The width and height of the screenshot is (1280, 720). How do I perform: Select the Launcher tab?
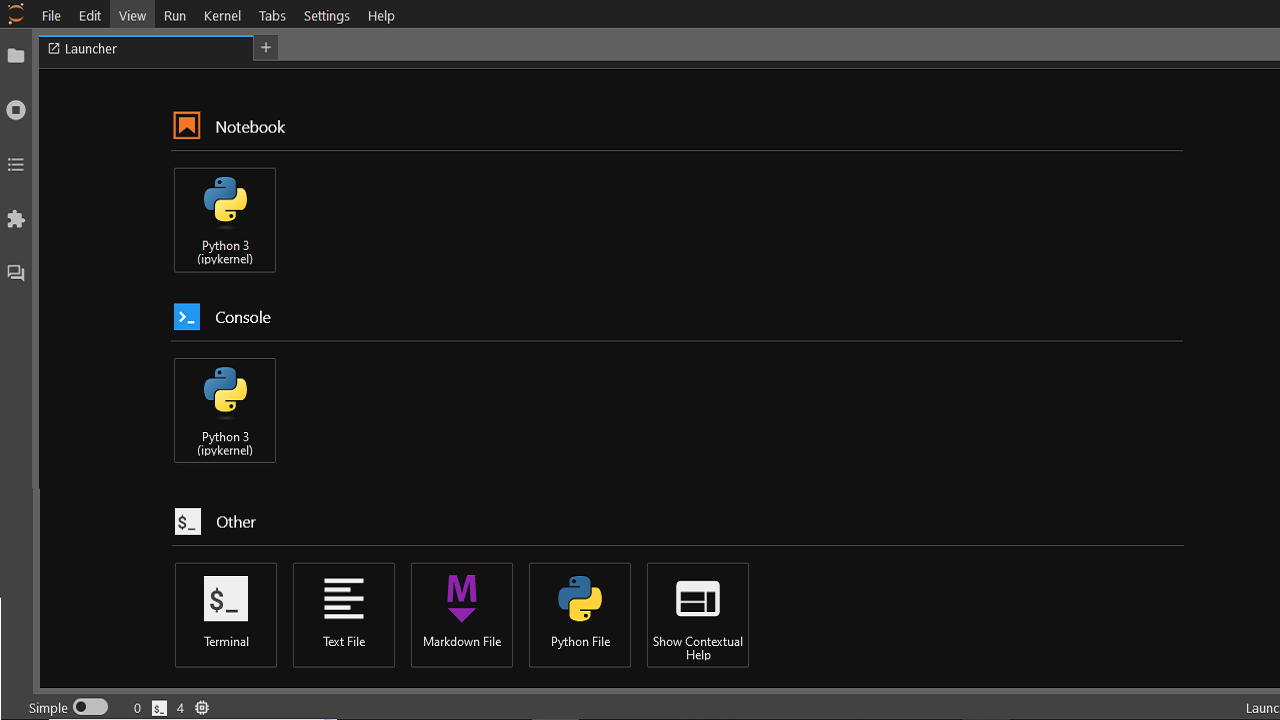click(146, 48)
